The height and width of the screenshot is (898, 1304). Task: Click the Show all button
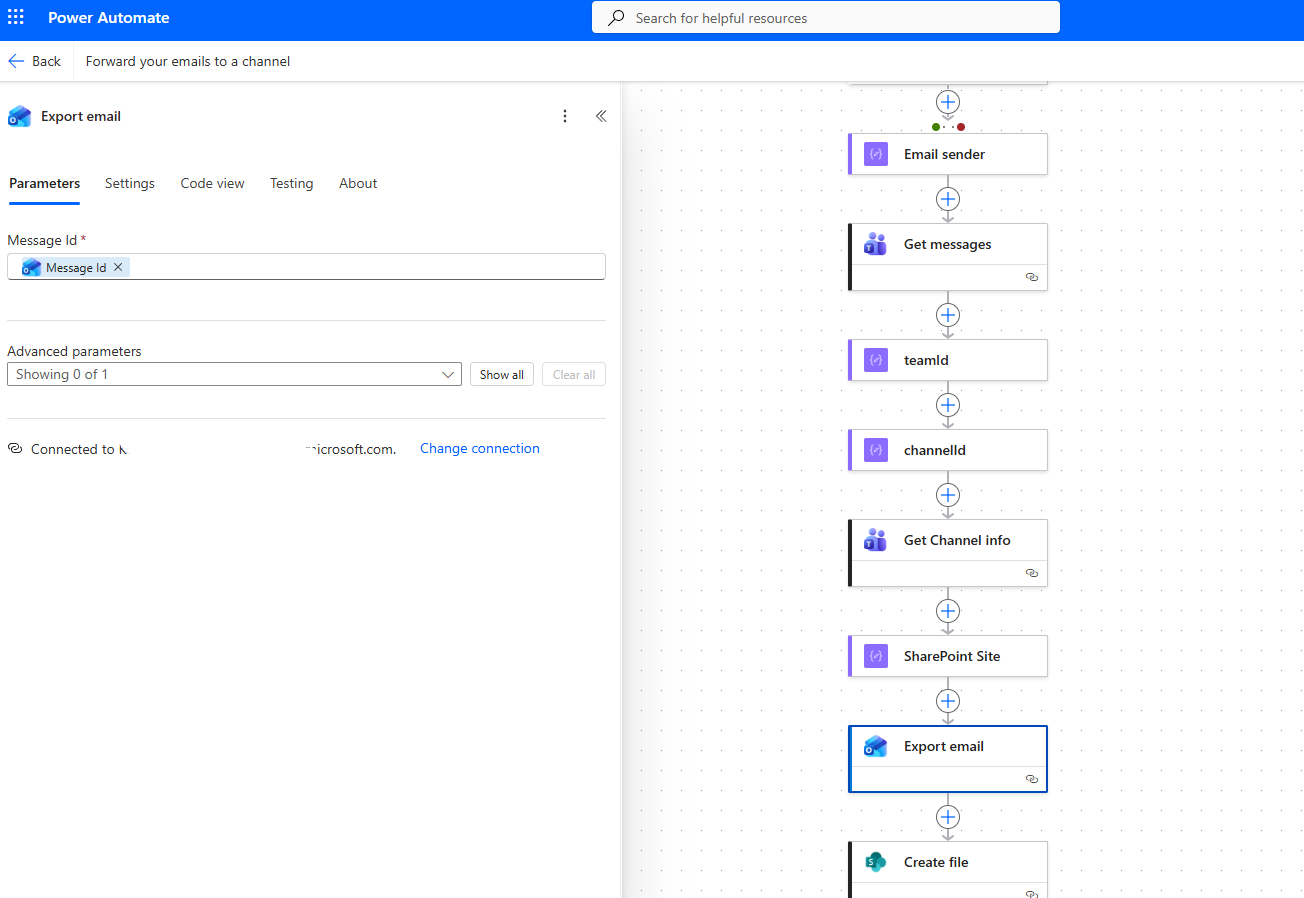coord(501,374)
